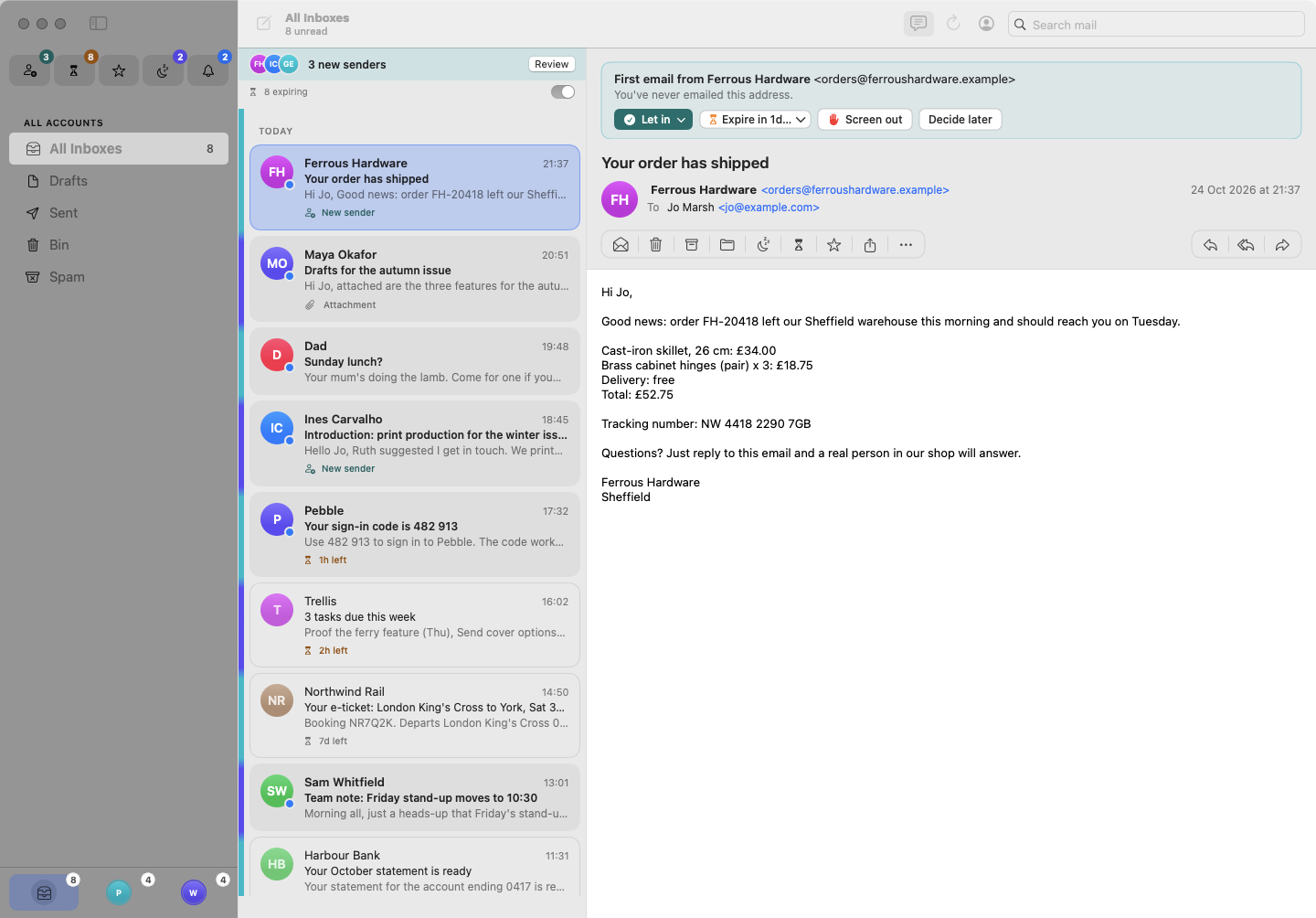Open the expiring hourglass filter with badge 8
This screenshot has height=918, width=1316.
point(74,70)
